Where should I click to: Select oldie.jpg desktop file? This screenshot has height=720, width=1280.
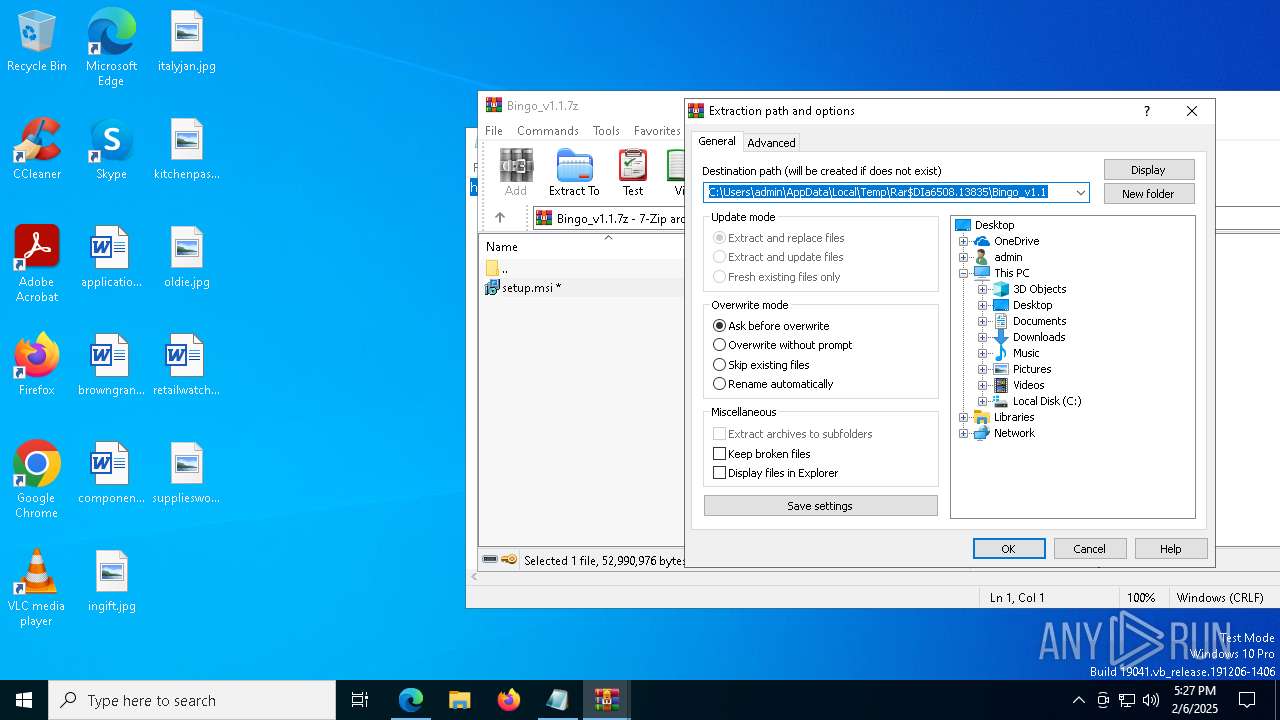click(x=187, y=258)
